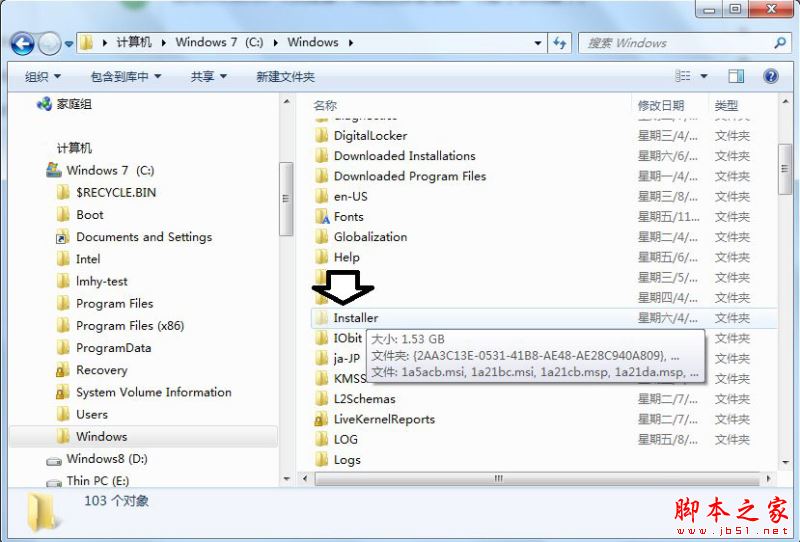Click the Forward navigation button
800x542 pixels.
click(49, 44)
